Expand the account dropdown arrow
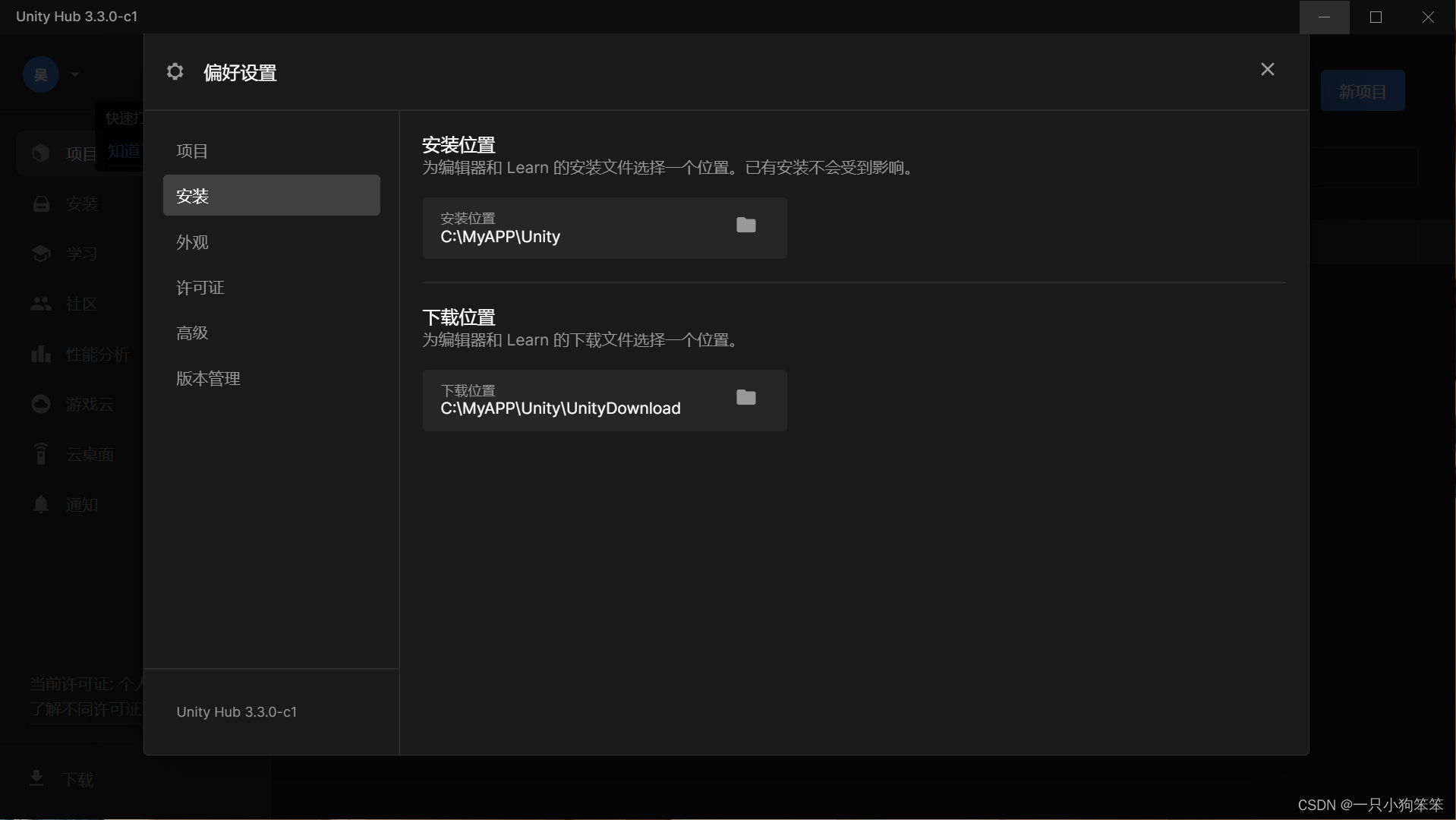 [74, 74]
